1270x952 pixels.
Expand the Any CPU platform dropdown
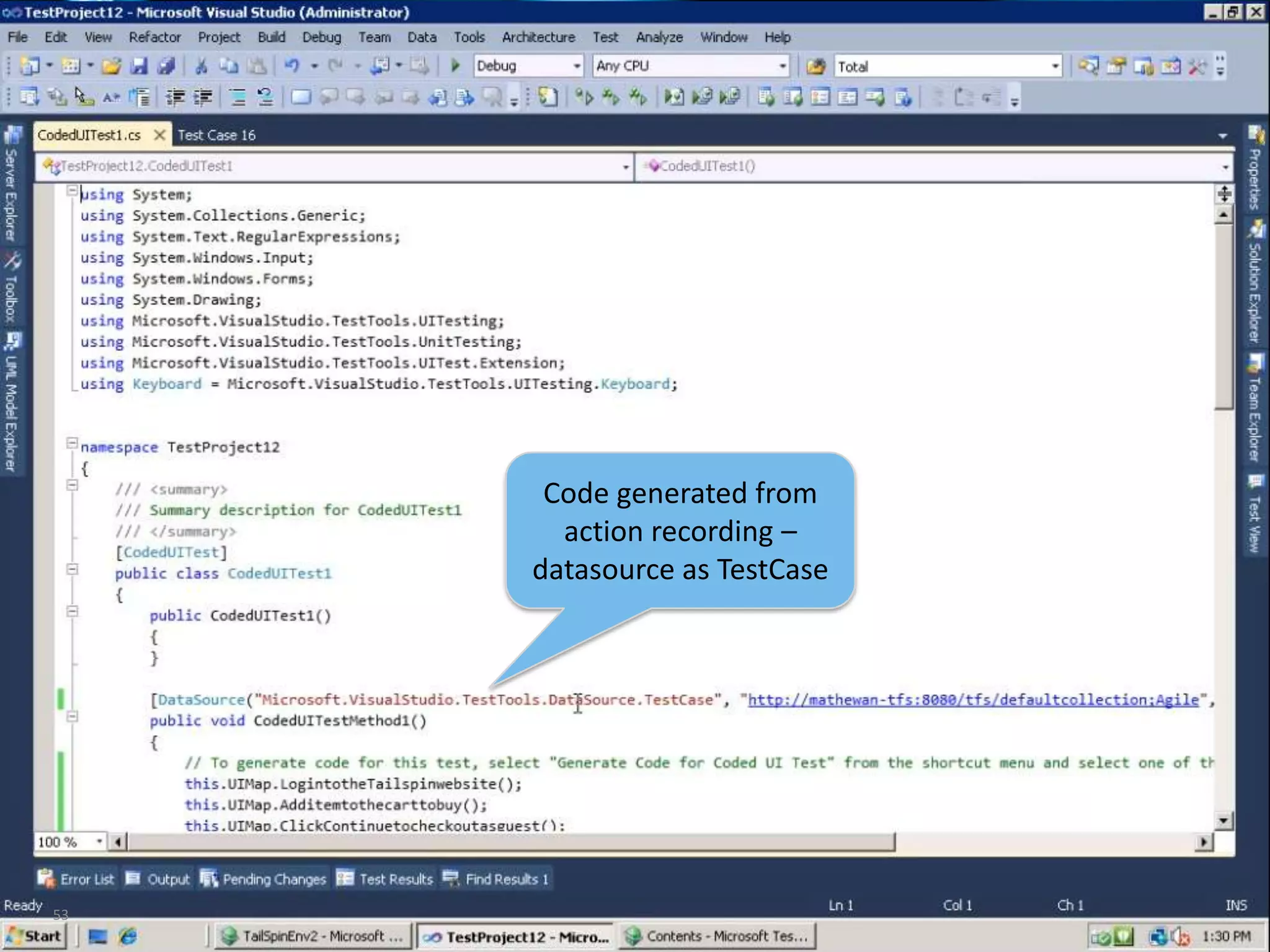[x=782, y=66]
